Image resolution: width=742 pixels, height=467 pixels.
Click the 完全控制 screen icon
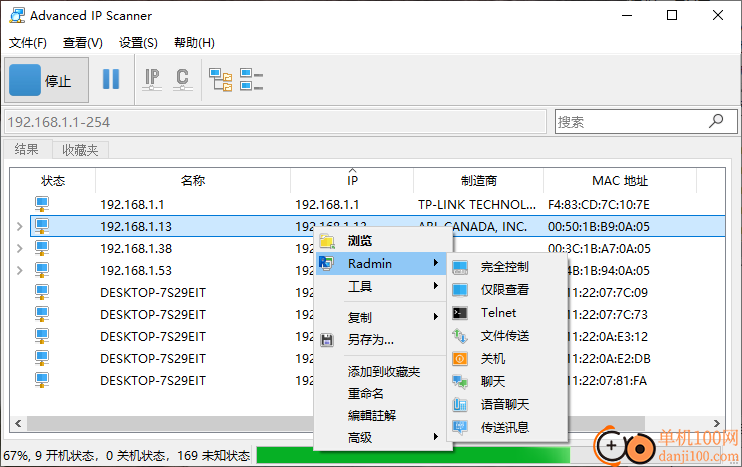[460, 267]
